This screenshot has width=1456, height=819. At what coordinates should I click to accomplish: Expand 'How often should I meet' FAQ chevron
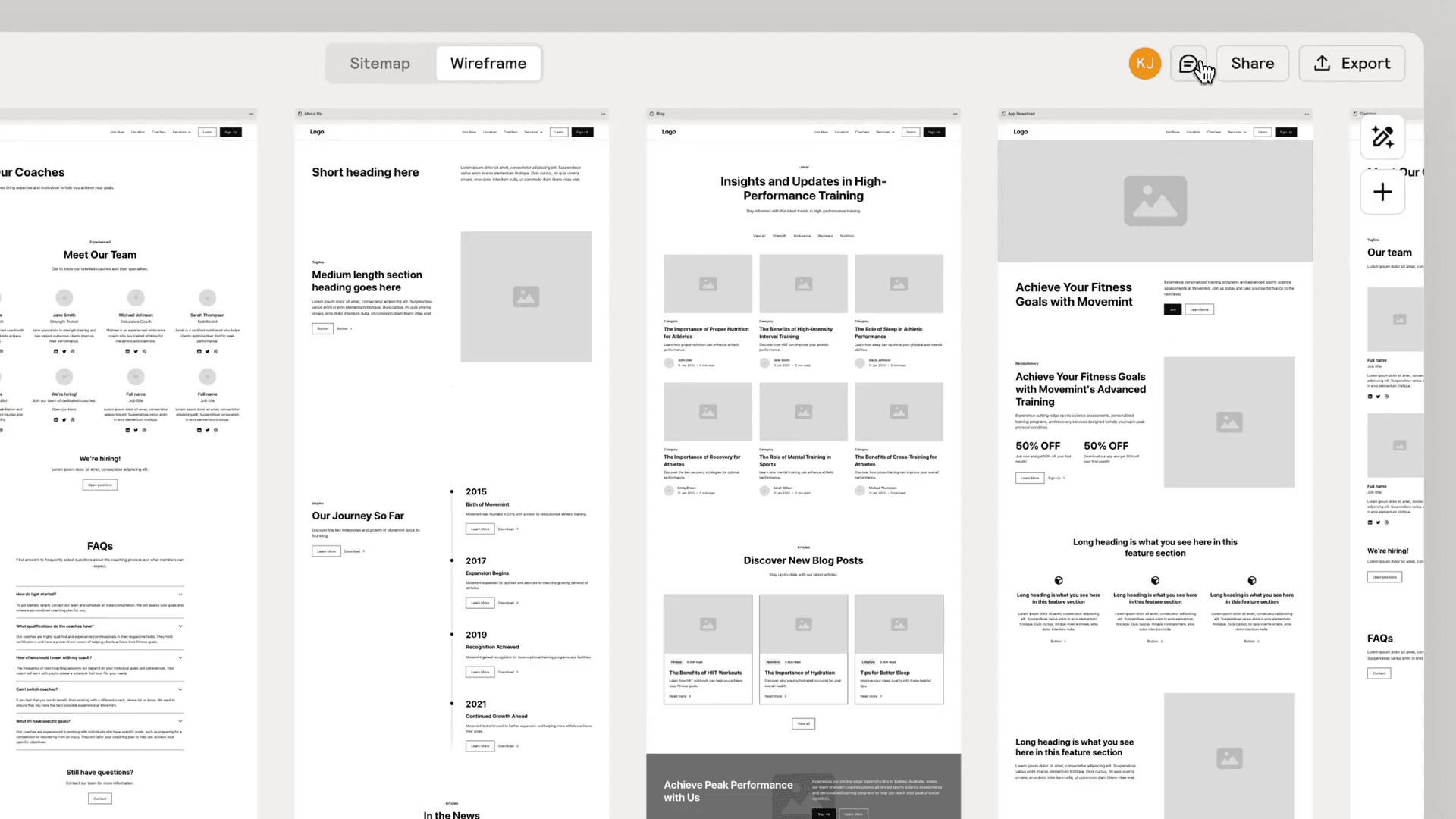180,657
